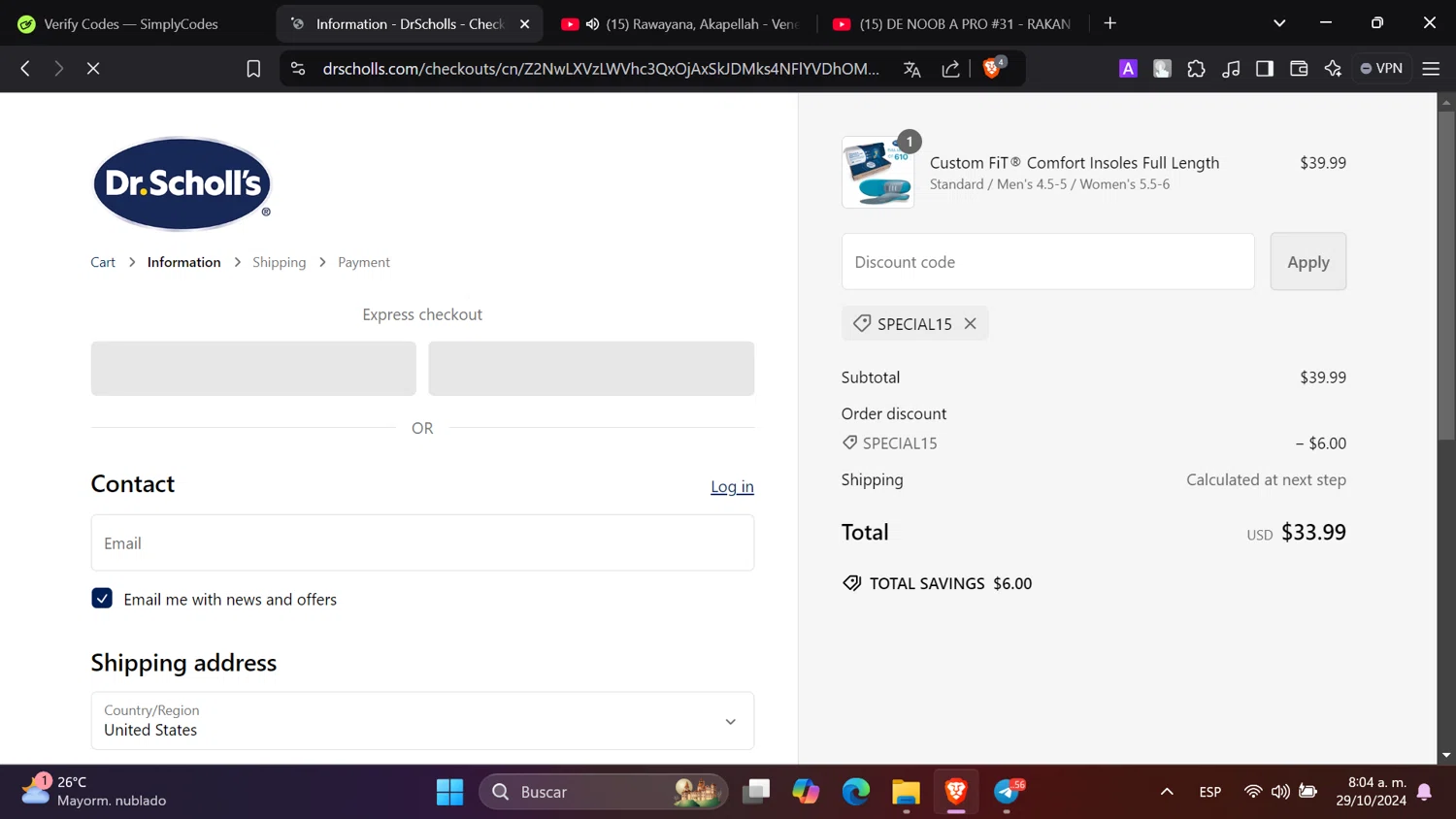Open volume speaker tray icon
Viewport: 1456px width, 819px height.
coord(1280,792)
